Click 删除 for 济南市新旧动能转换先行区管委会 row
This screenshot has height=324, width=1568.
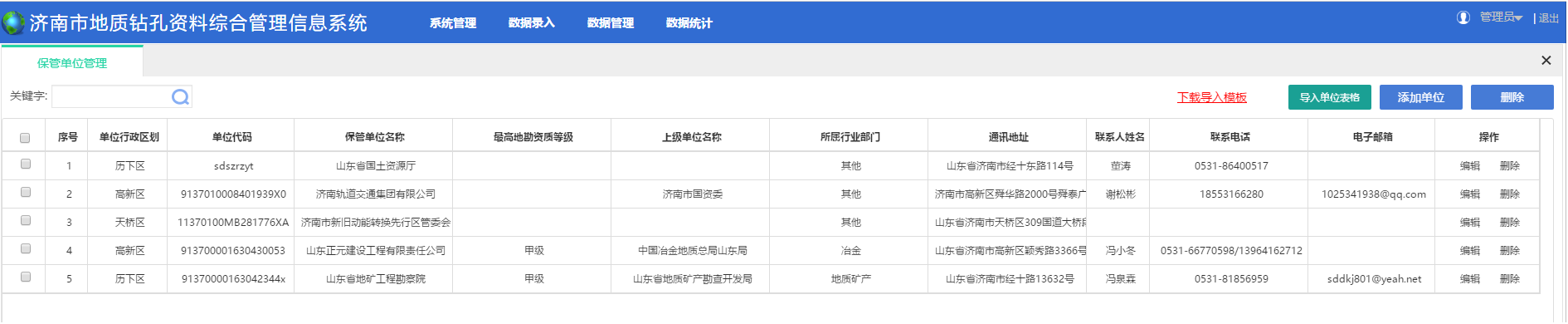coord(1510,223)
